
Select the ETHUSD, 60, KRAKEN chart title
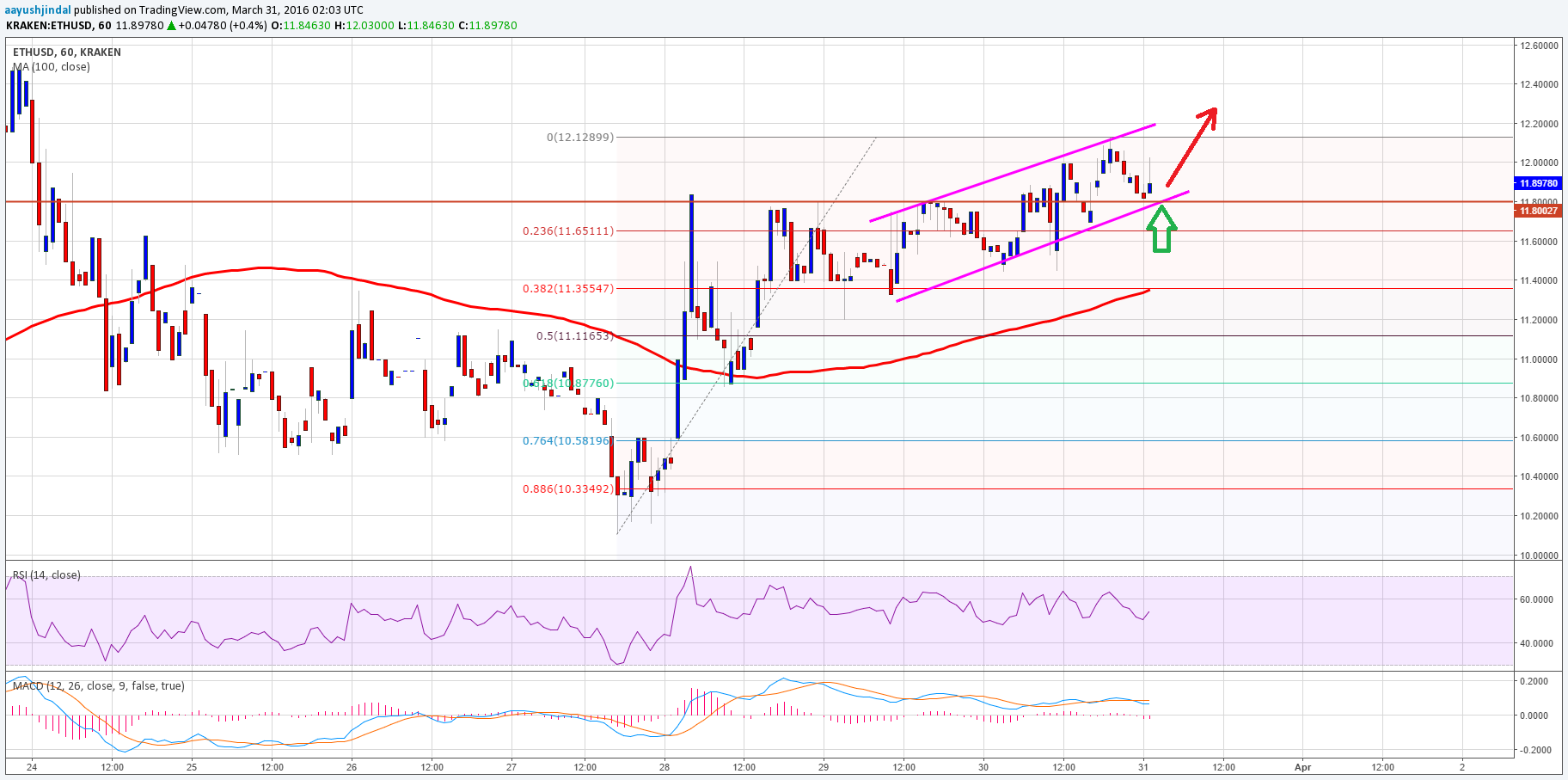click(67, 52)
